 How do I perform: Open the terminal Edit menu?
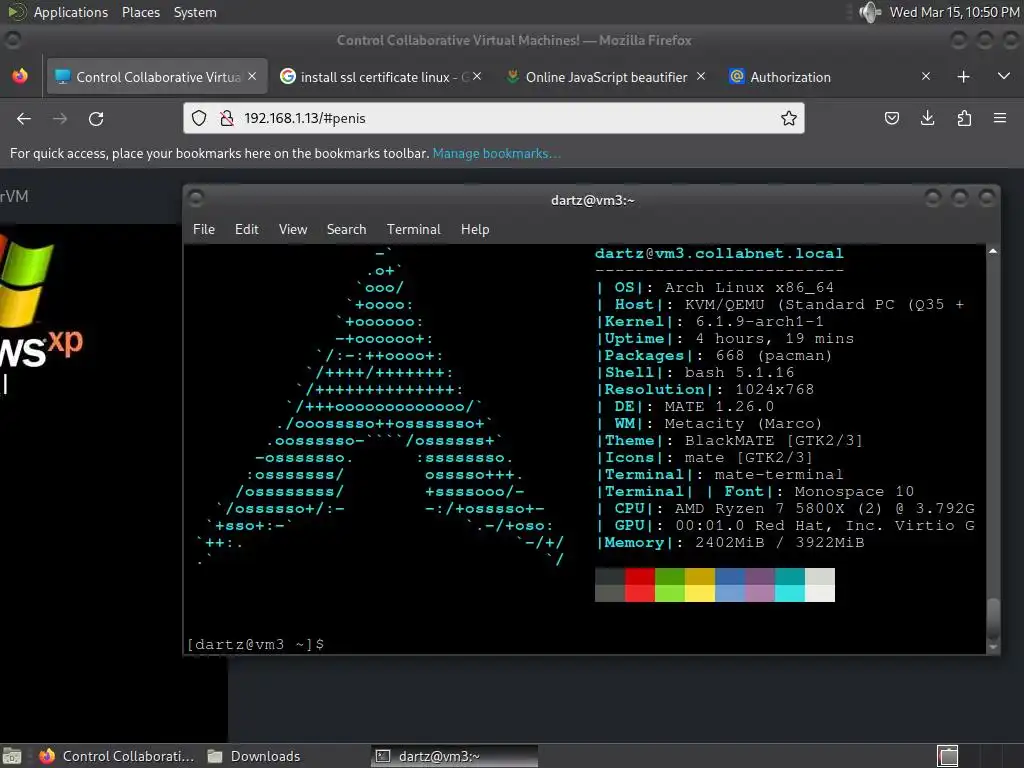(246, 229)
